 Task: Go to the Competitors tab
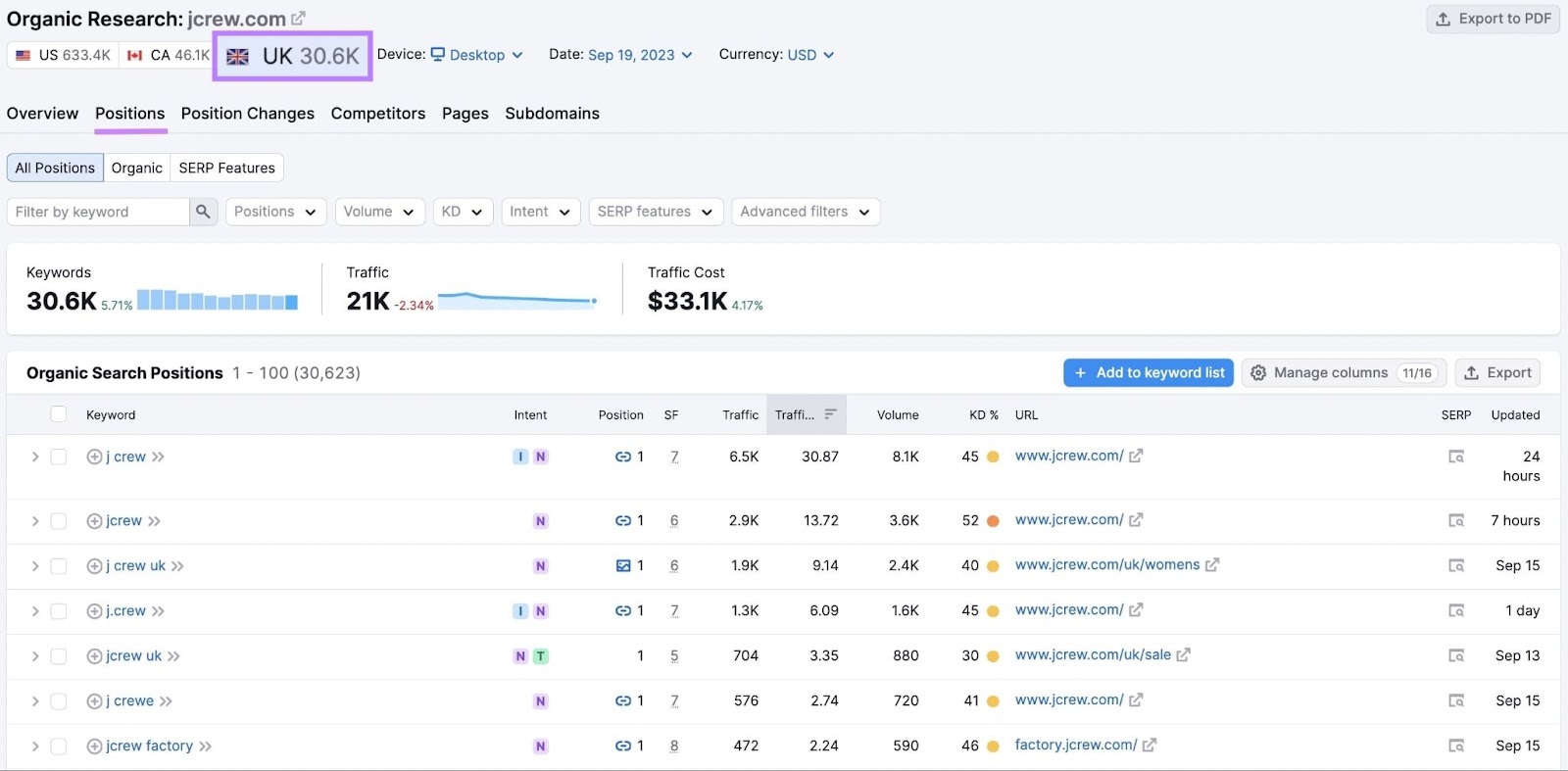377,114
